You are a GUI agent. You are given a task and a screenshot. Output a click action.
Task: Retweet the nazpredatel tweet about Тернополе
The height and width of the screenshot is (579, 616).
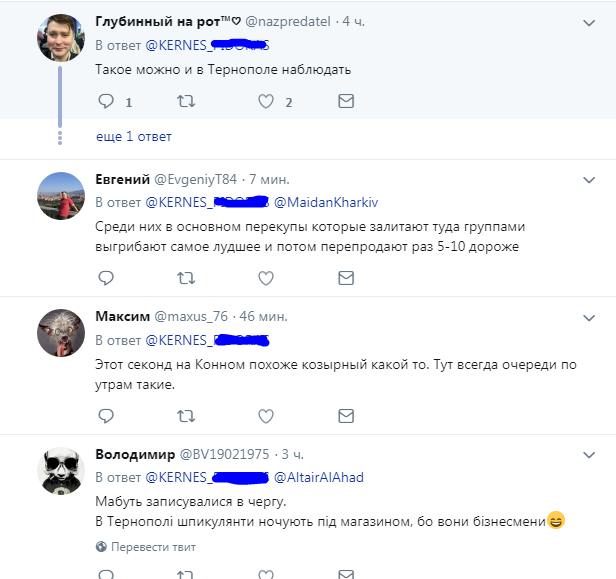pos(185,102)
